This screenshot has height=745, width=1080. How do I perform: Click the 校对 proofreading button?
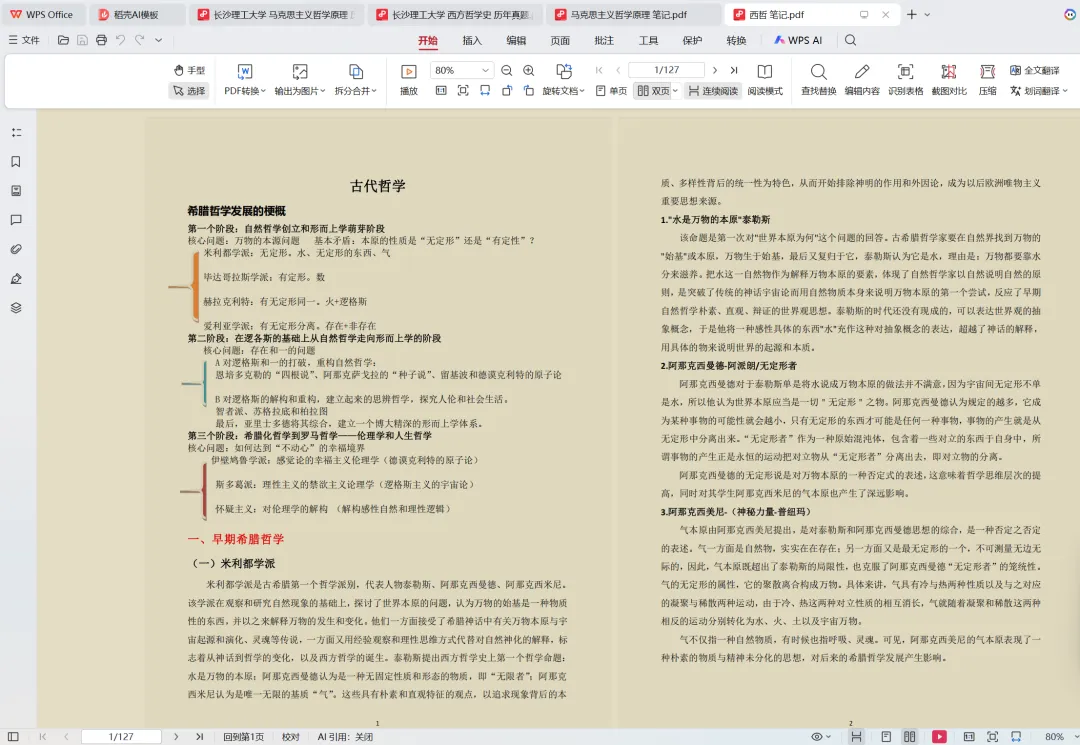pos(291,737)
